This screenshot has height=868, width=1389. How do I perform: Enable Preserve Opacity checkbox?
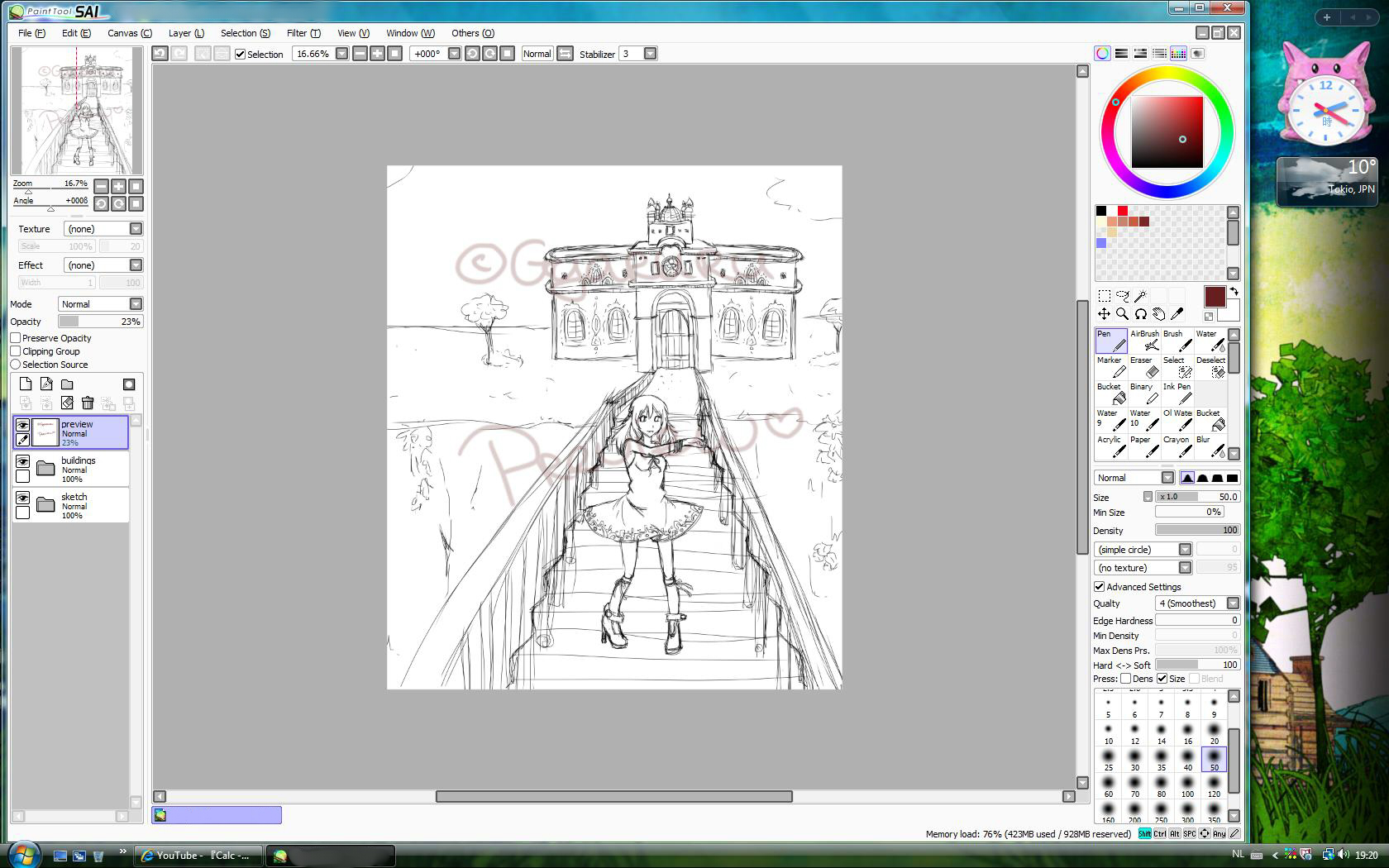pos(16,338)
